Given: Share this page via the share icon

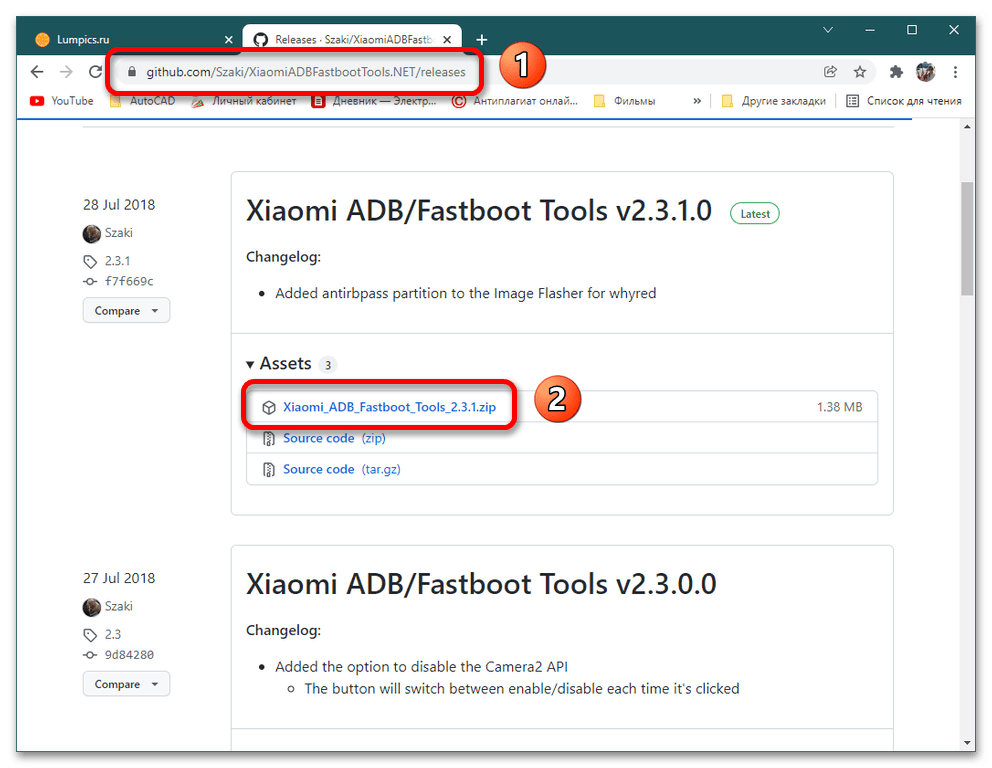Looking at the screenshot, I should 830,72.
